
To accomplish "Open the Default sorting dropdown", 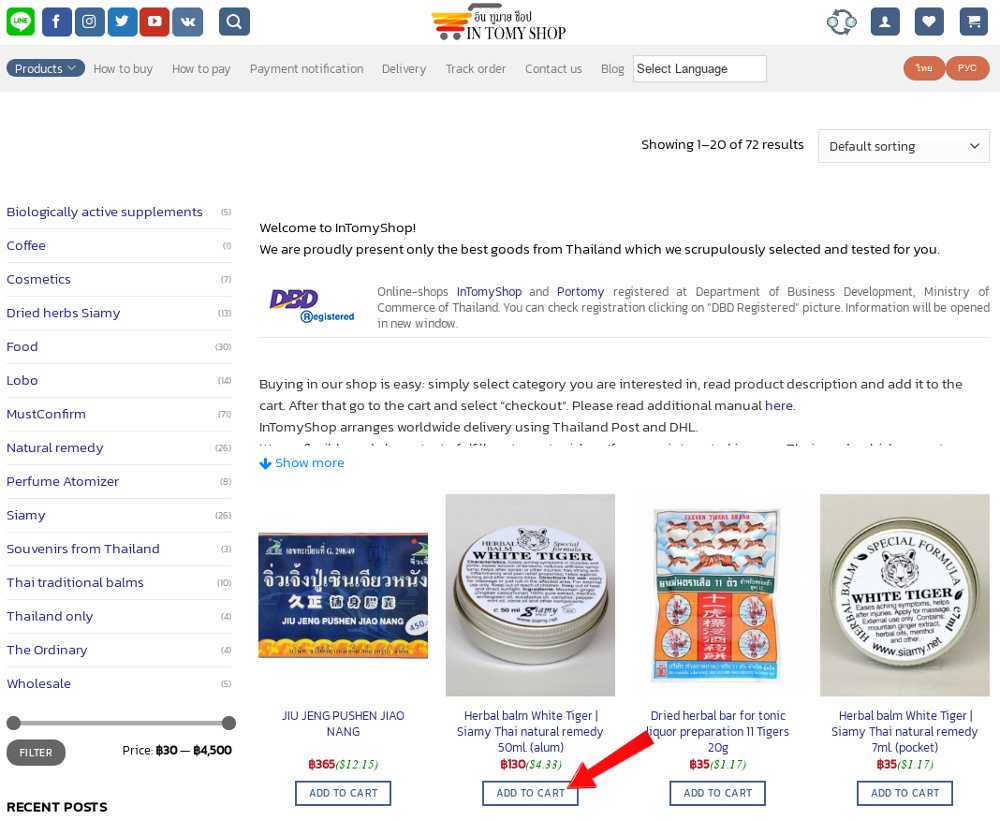I will 904,146.
